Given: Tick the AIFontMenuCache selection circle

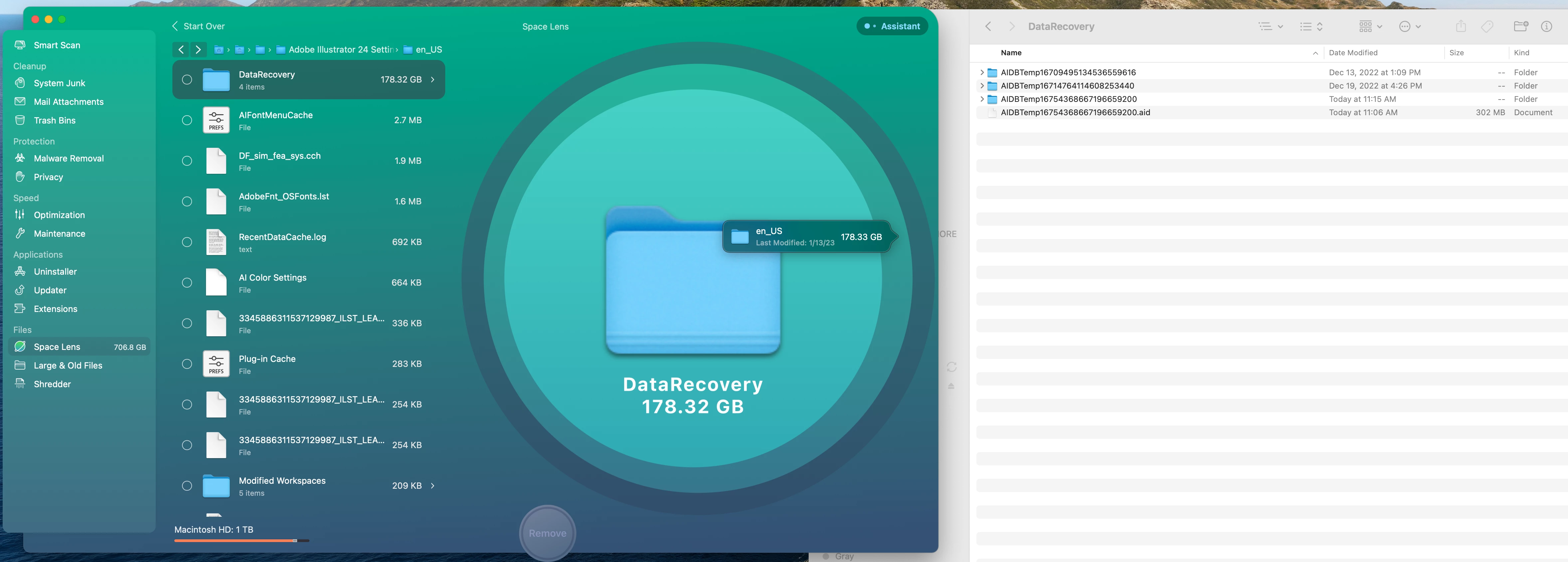Looking at the screenshot, I should coord(187,121).
